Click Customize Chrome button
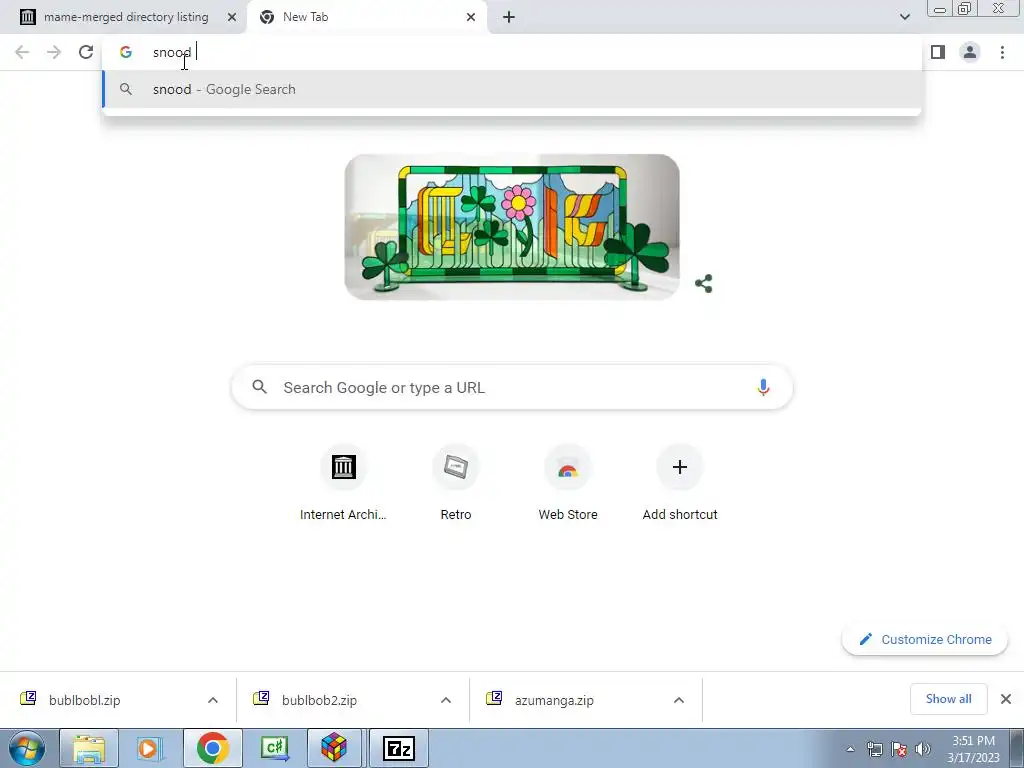Image resolution: width=1024 pixels, height=768 pixels. coord(925,639)
